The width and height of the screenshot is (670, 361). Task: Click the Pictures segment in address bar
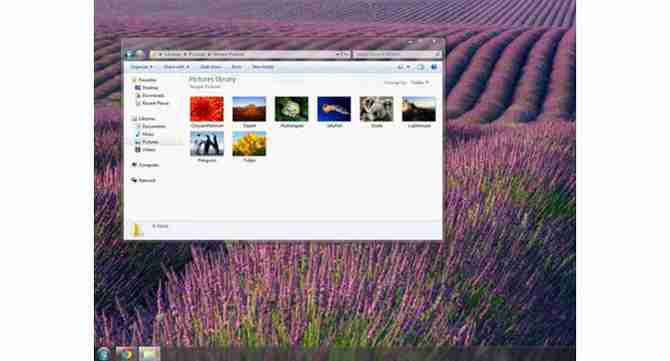[x=197, y=54]
